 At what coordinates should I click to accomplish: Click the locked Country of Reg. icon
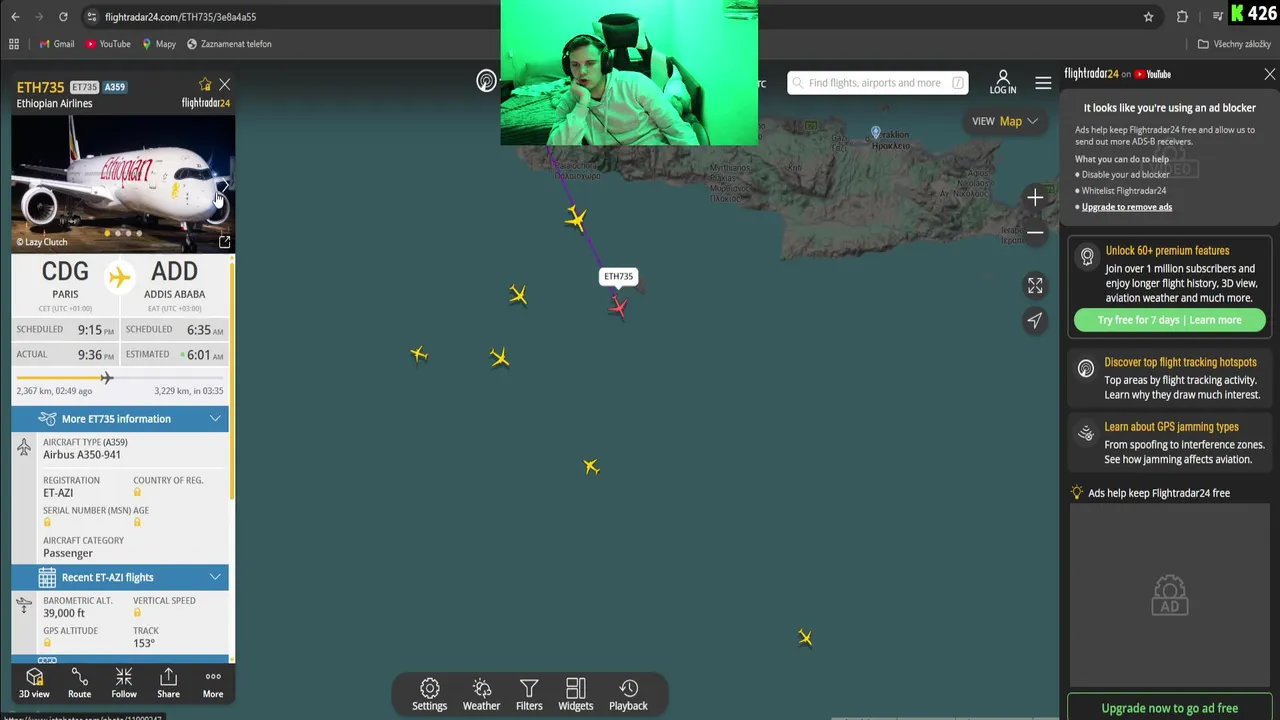(x=137, y=492)
